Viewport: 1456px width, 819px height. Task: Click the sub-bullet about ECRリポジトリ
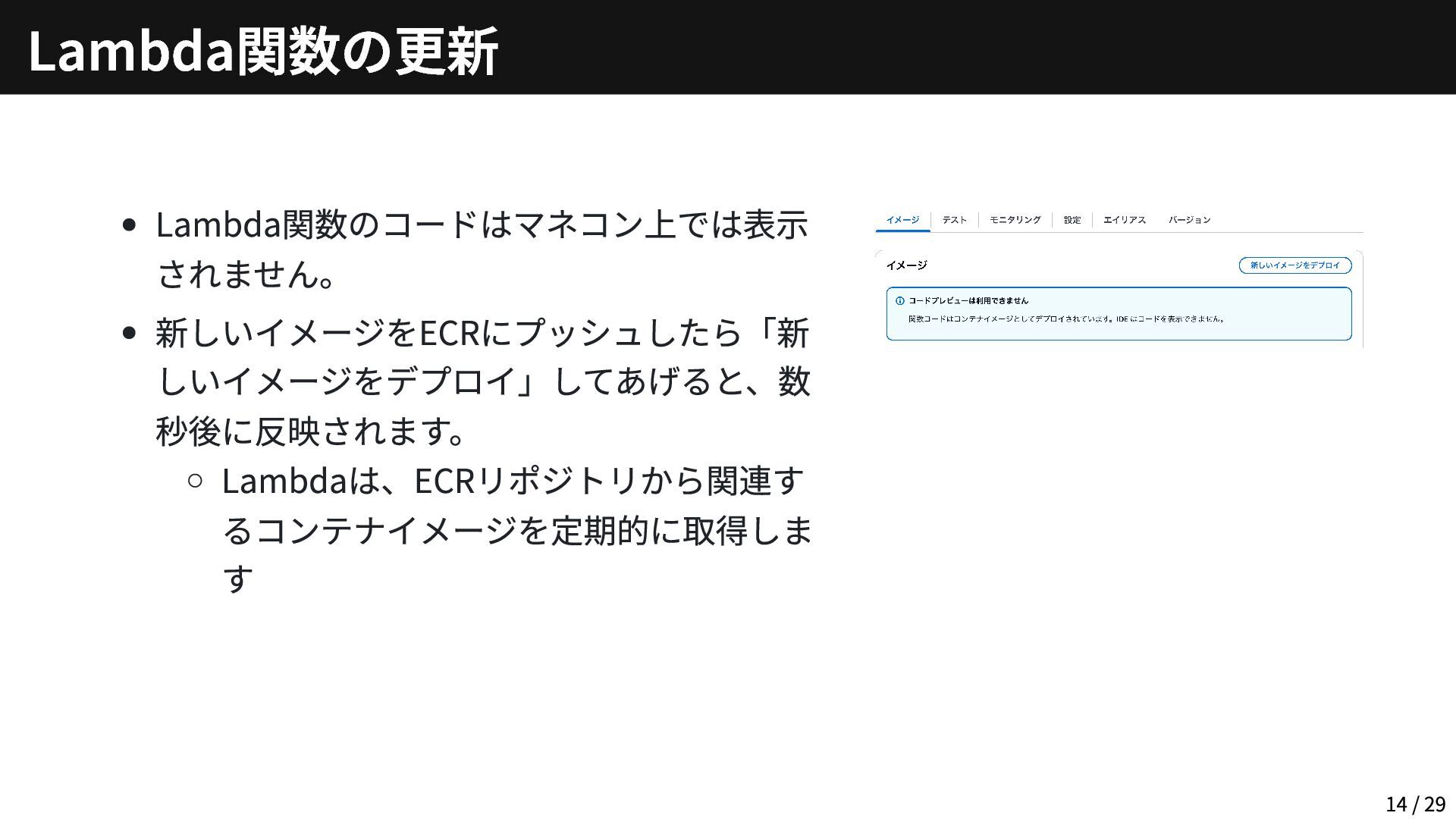[x=516, y=529]
